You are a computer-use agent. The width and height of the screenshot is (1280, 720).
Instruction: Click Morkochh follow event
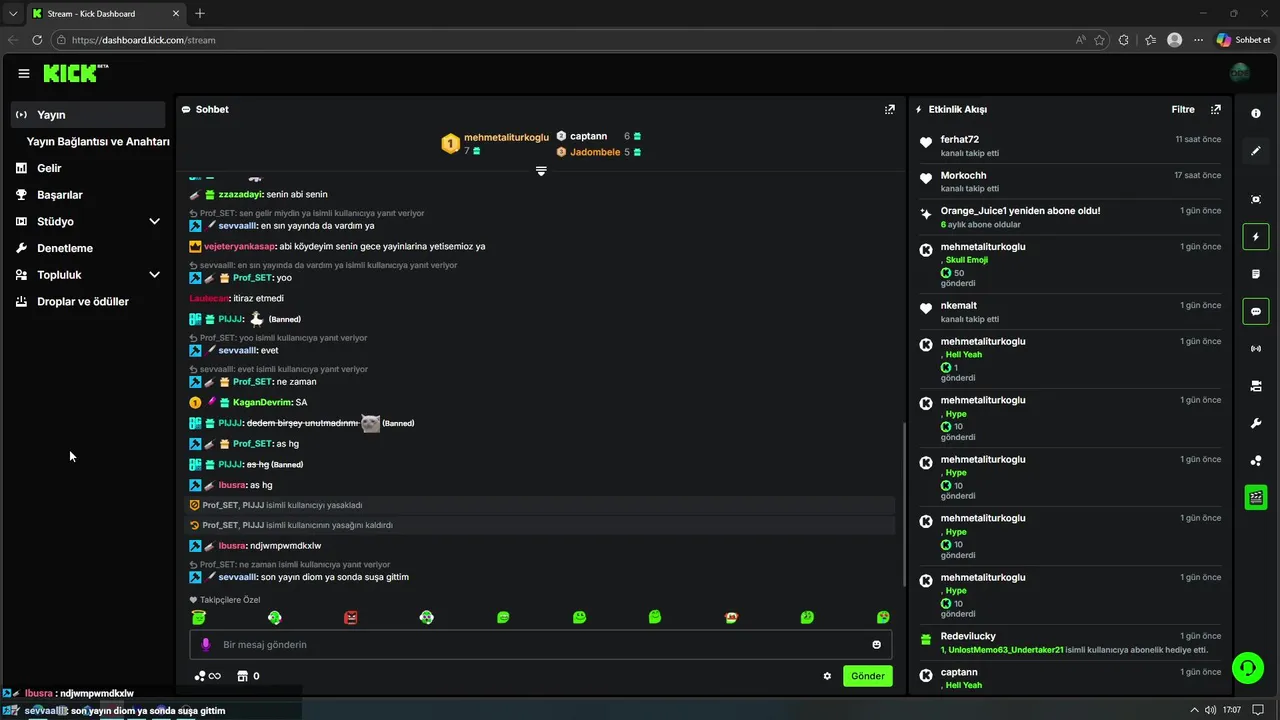[x=1071, y=181]
